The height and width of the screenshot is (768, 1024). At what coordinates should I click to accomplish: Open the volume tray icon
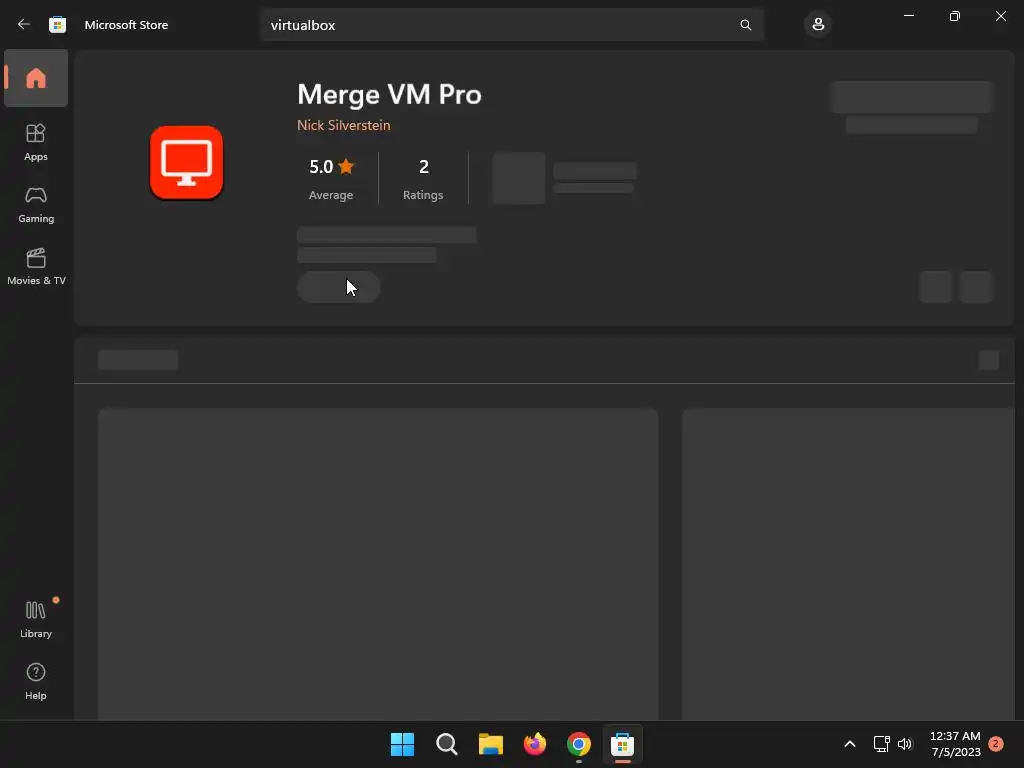coord(904,744)
